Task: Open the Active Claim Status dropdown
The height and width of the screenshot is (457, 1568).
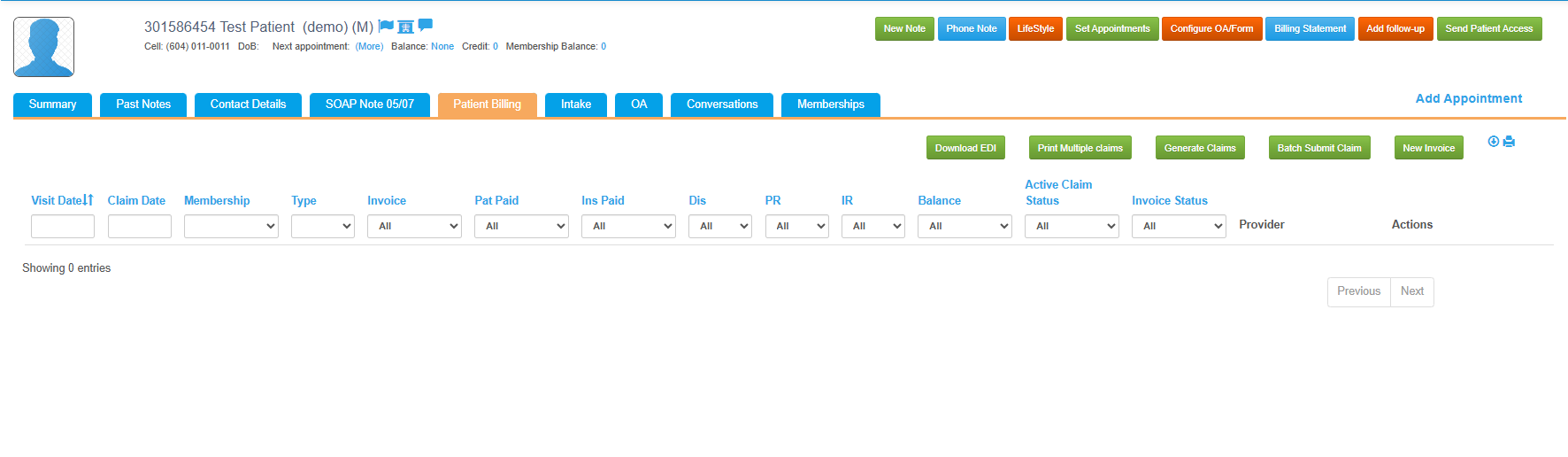Action: pos(1072,226)
